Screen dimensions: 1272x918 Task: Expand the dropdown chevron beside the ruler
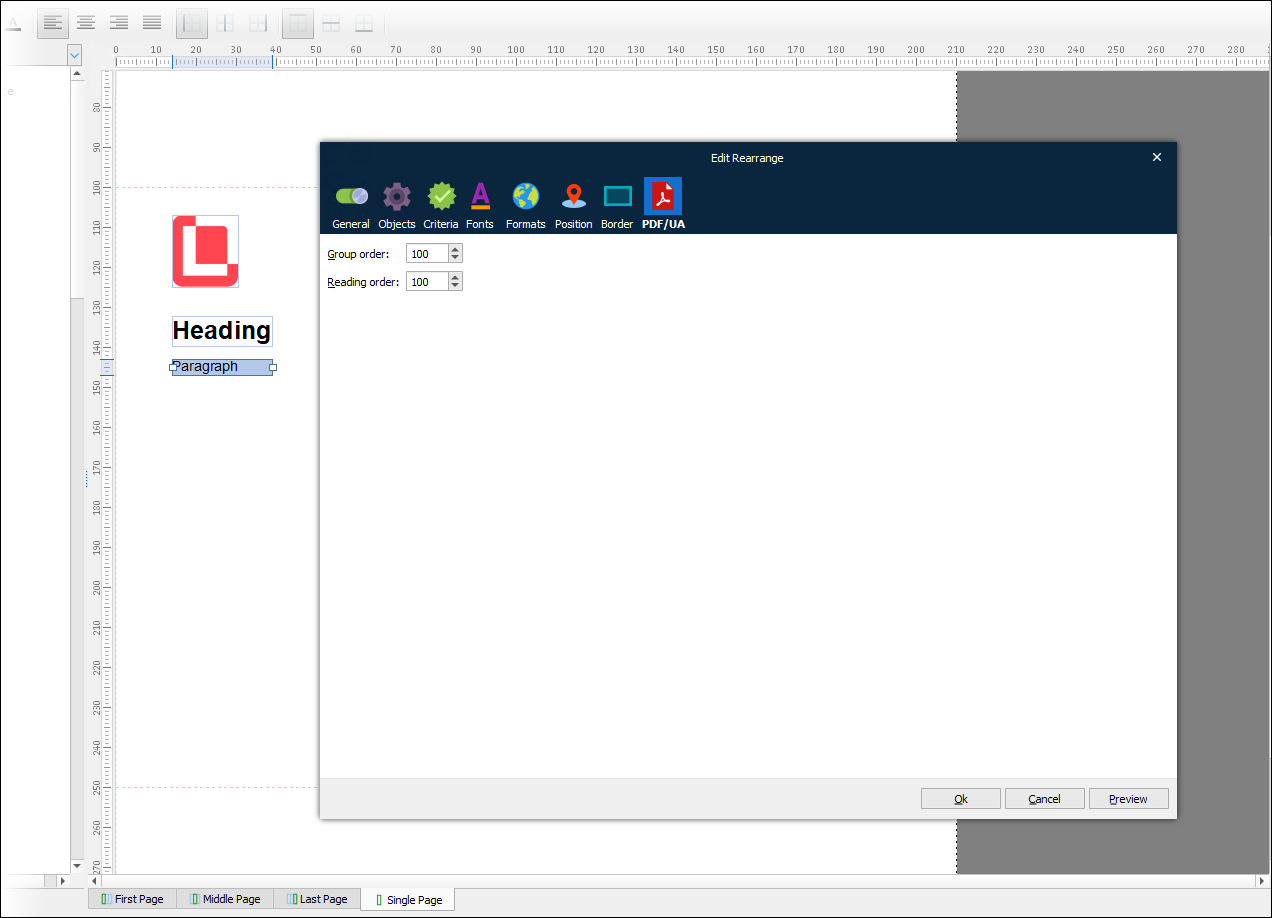75,55
